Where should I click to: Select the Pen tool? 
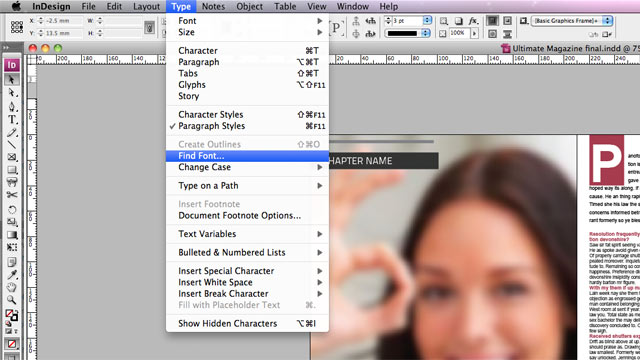[x=12, y=106]
